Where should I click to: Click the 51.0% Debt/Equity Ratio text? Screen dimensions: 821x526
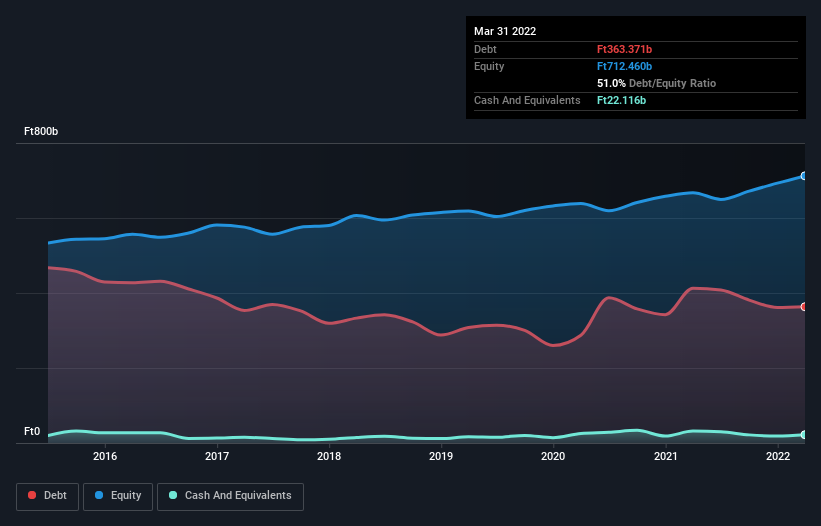pos(656,83)
